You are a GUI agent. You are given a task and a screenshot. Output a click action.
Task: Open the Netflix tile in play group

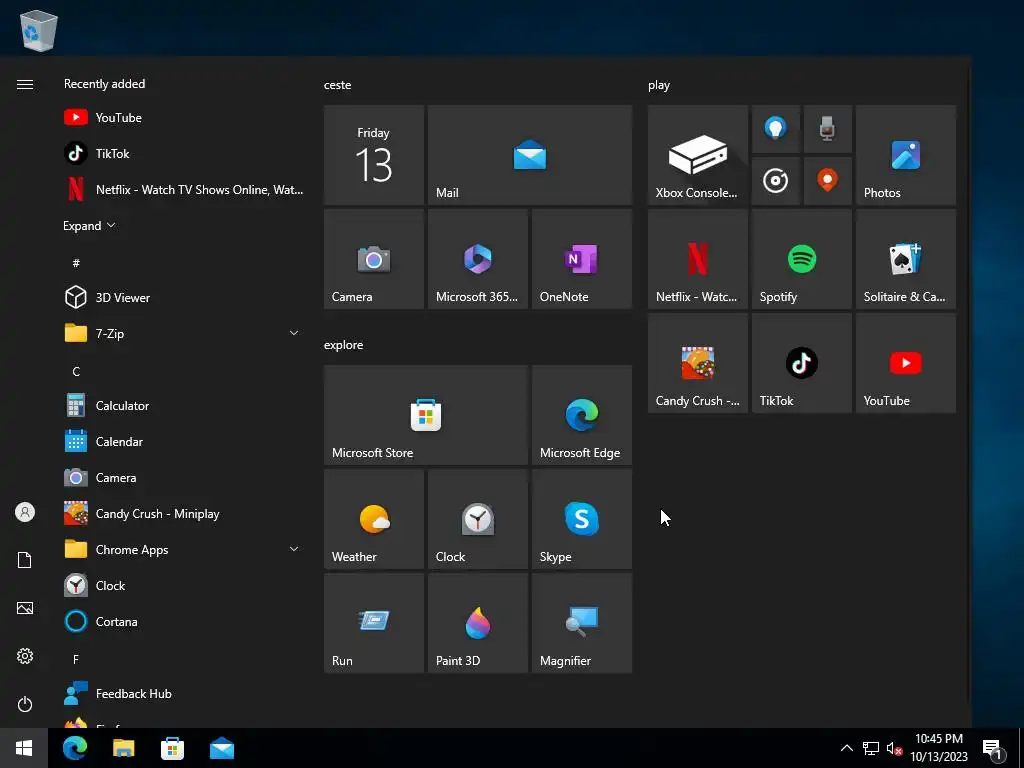pos(697,259)
